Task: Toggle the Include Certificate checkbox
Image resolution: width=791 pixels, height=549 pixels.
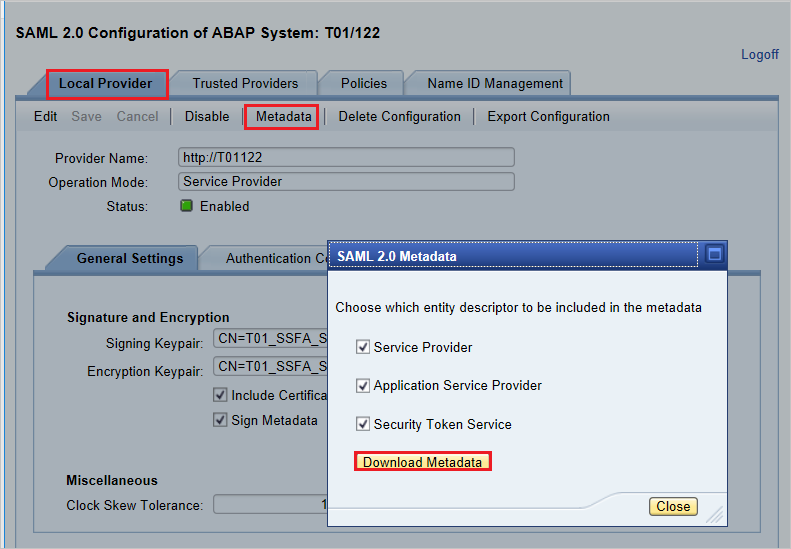Action: pyautogui.click(x=220, y=395)
